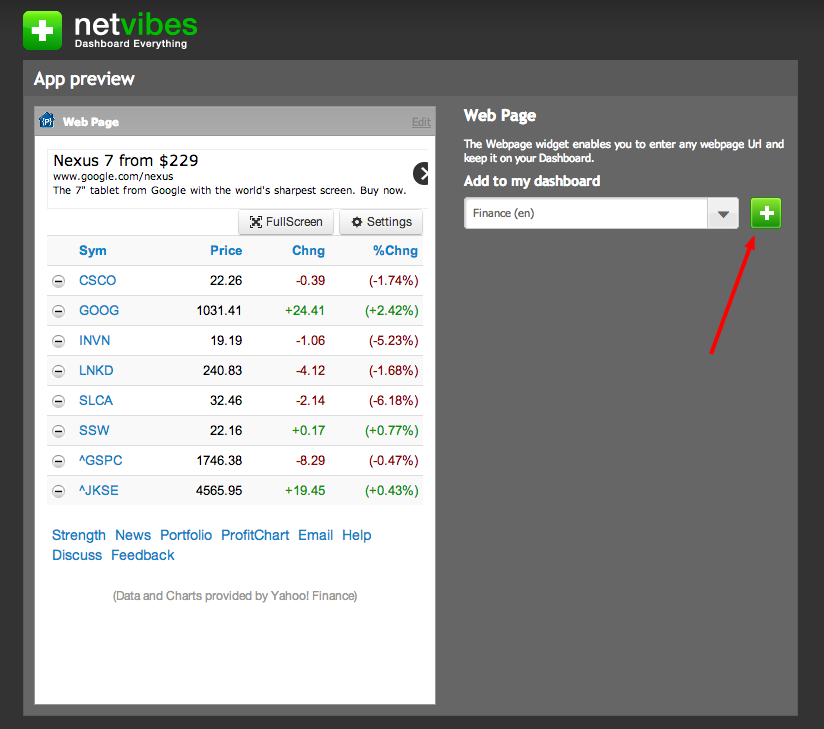Screen dimensions: 824x729
Task: Expand the Finance (en) dashboard dropdown arrow
Action: pyautogui.click(x=723, y=213)
